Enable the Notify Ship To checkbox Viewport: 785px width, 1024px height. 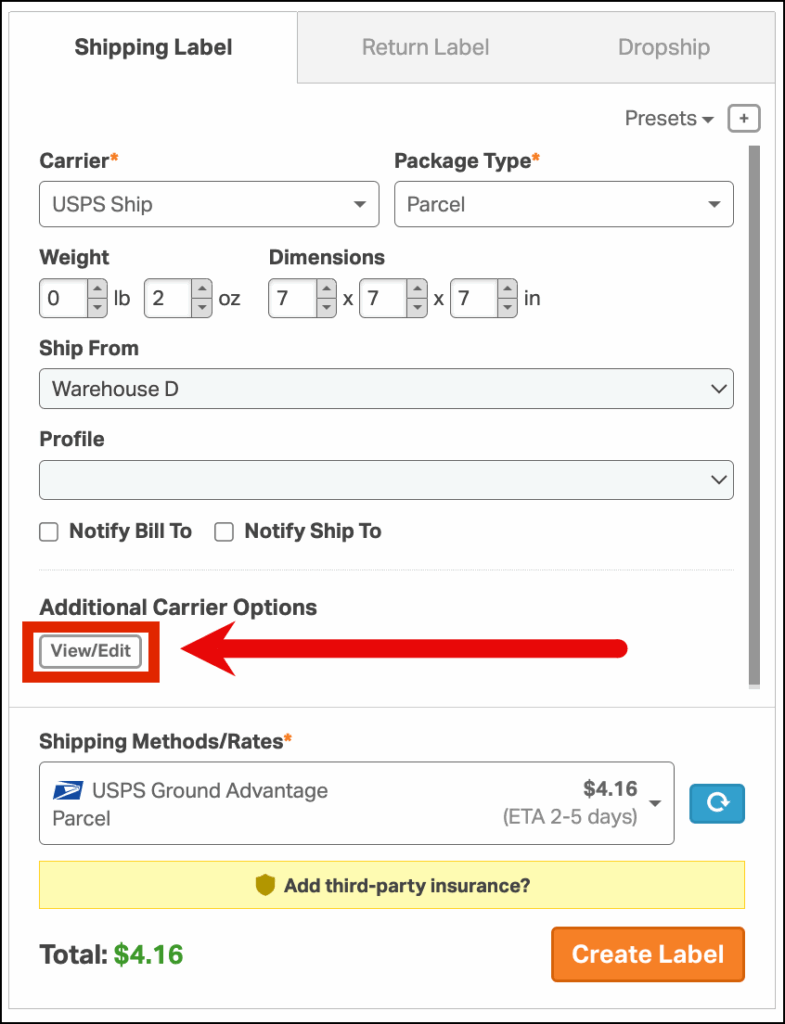click(224, 532)
